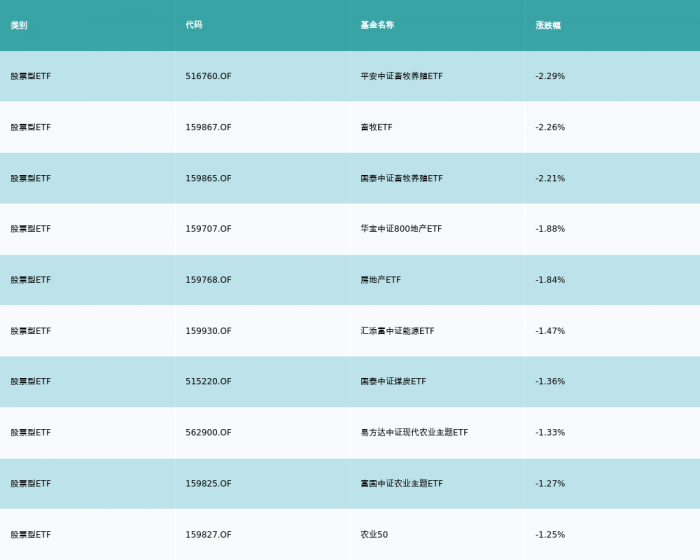Click the 代码 column header
This screenshot has width=700, height=560.
194,25
